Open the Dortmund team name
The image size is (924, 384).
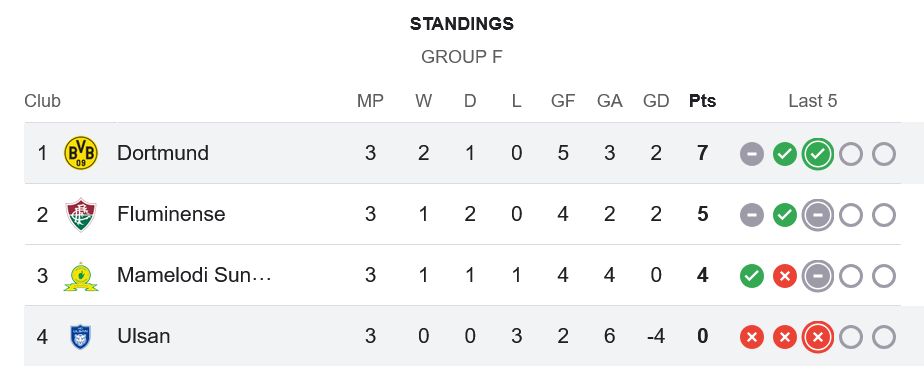coord(163,153)
